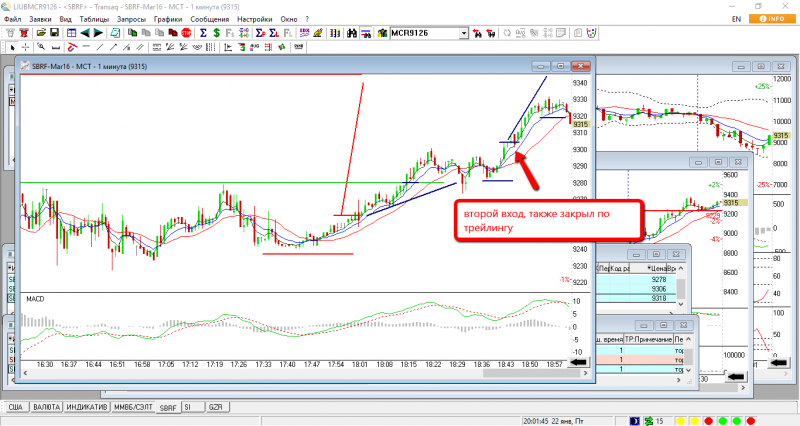The image size is (800, 426).
Task: Select the Fibonacci arcs drawing tool
Action: [x=196, y=47]
